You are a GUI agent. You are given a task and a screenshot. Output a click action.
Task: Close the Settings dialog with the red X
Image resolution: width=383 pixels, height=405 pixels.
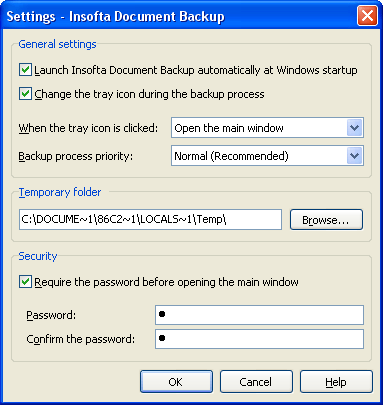pos(367,16)
